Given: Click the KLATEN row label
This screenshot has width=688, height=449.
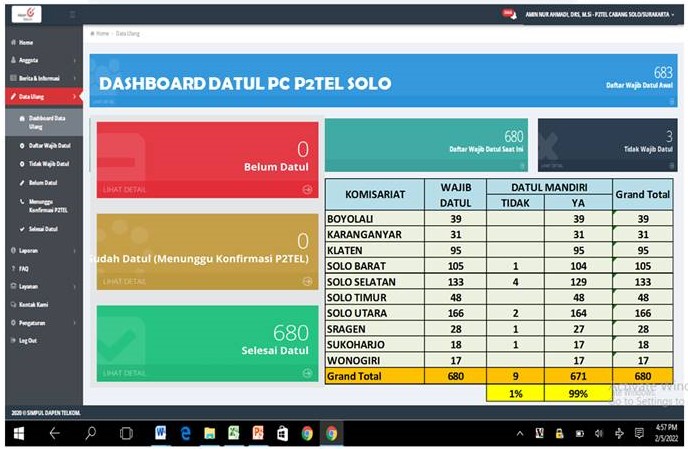Looking at the screenshot, I should pos(344,251).
